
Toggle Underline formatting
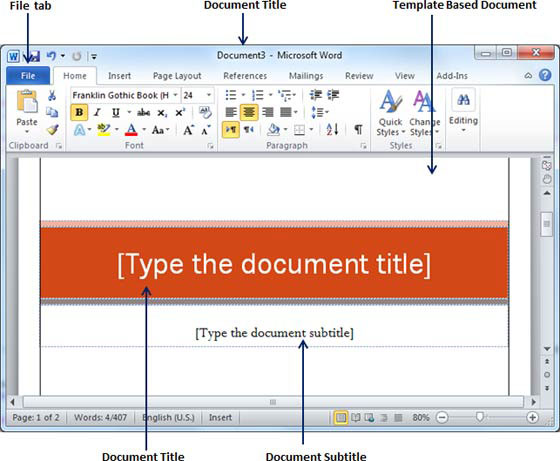[x=116, y=112]
